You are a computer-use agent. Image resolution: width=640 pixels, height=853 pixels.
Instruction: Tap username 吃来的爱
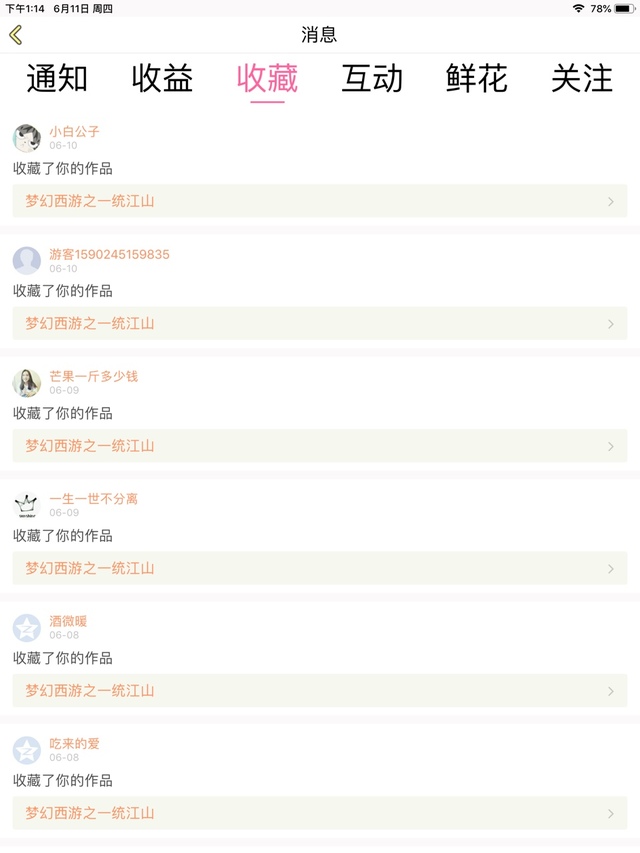pos(75,744)
